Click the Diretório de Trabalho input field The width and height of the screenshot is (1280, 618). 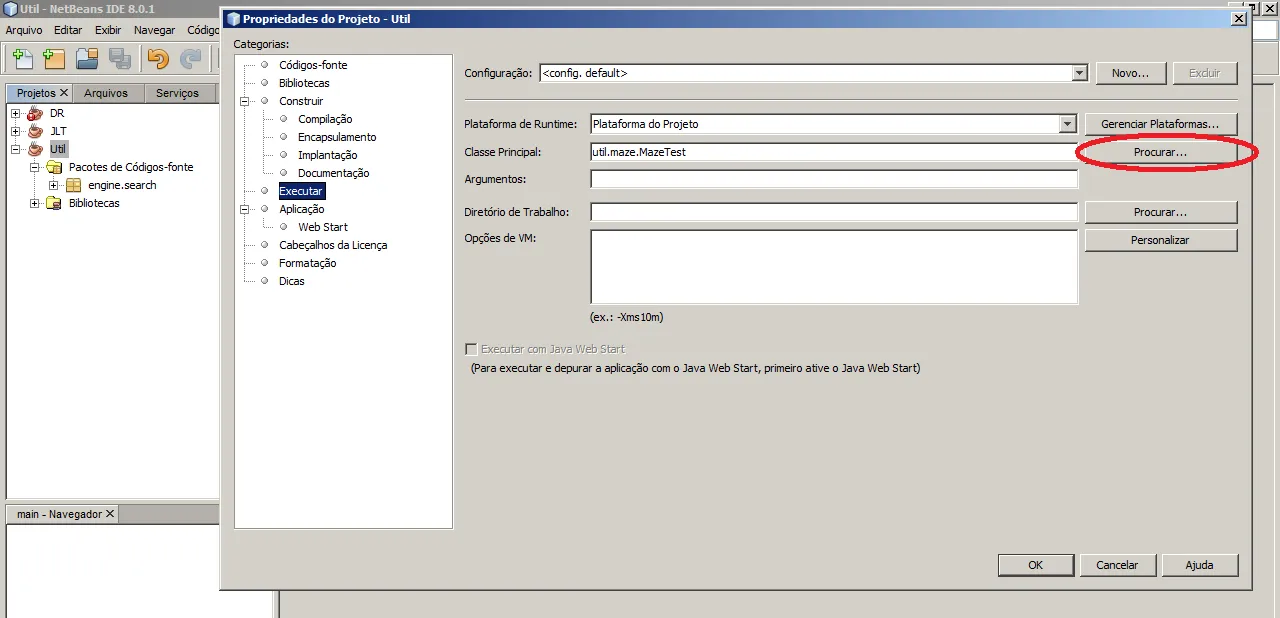click(833, 212)
